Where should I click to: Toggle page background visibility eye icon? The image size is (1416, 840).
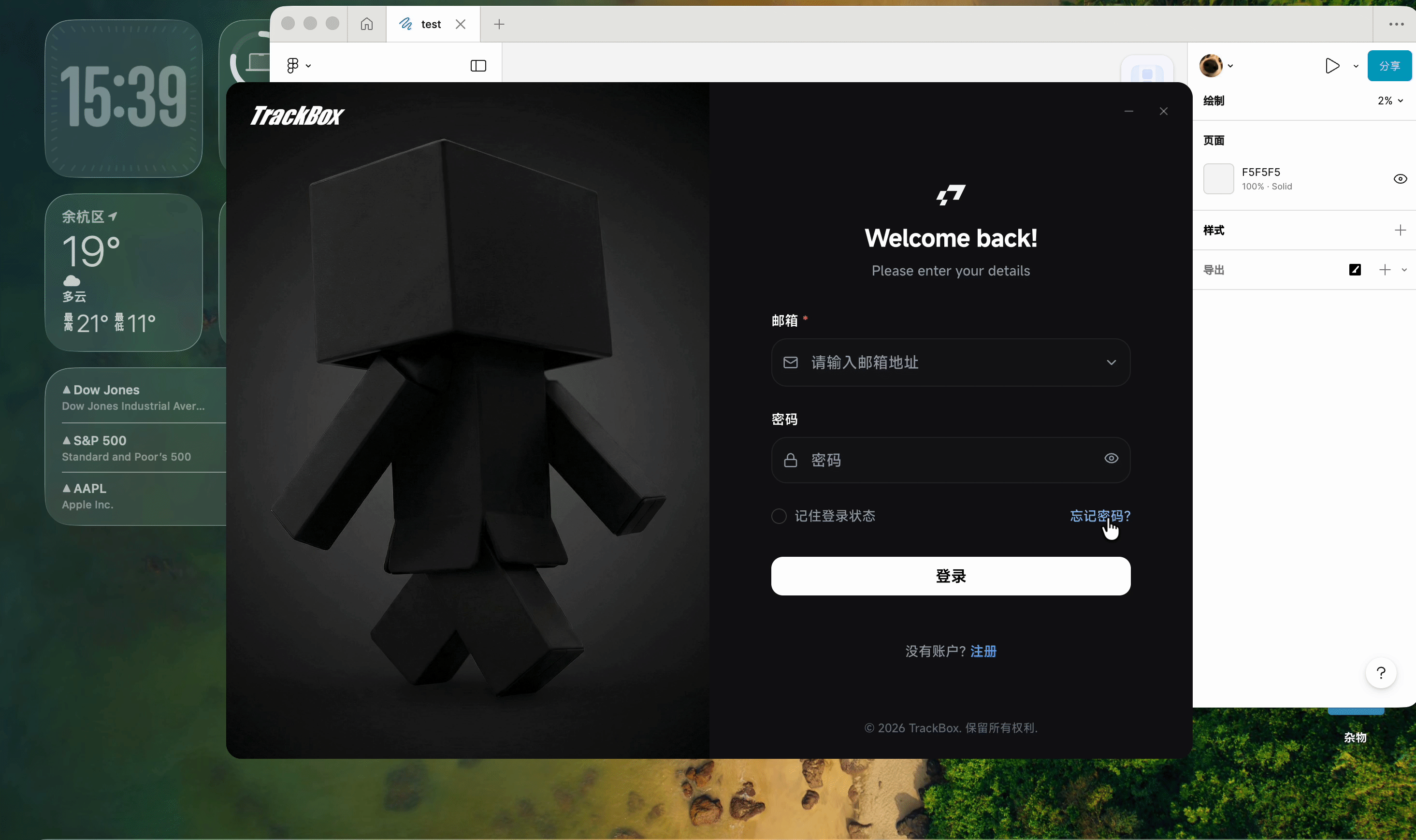[x=1400, y=179]
